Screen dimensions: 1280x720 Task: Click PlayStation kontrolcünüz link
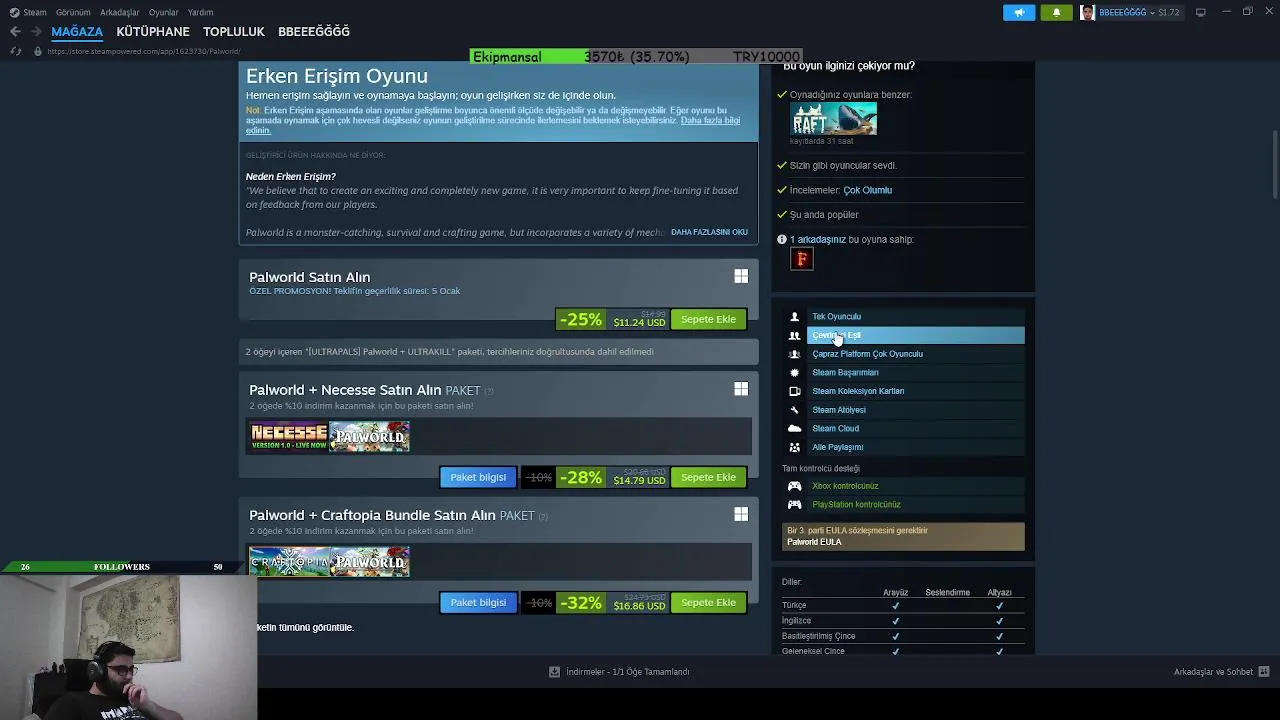click(x=856, y=504)
